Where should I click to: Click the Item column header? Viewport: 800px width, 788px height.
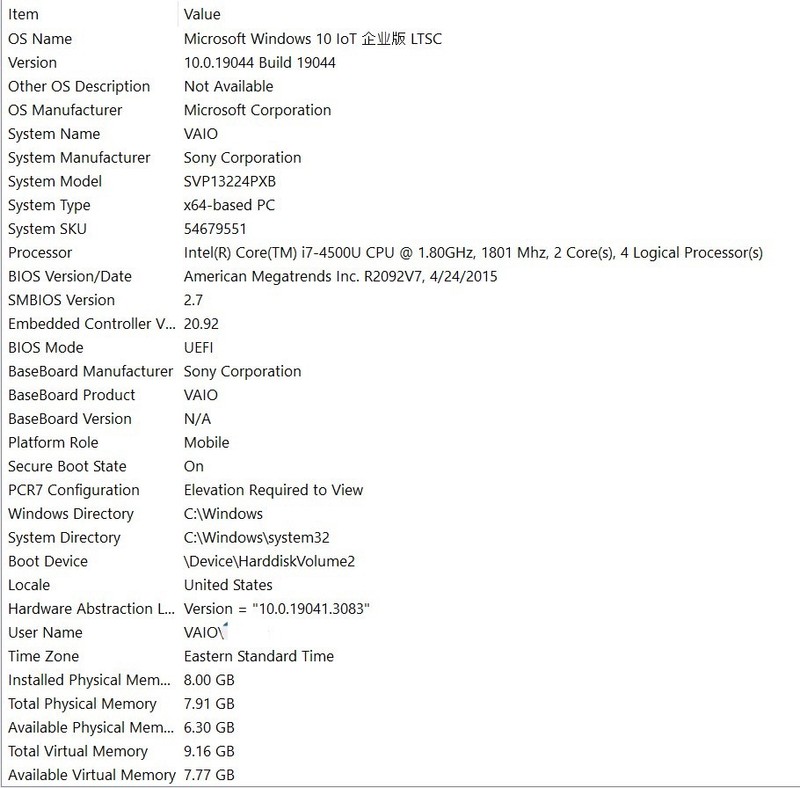23,14
